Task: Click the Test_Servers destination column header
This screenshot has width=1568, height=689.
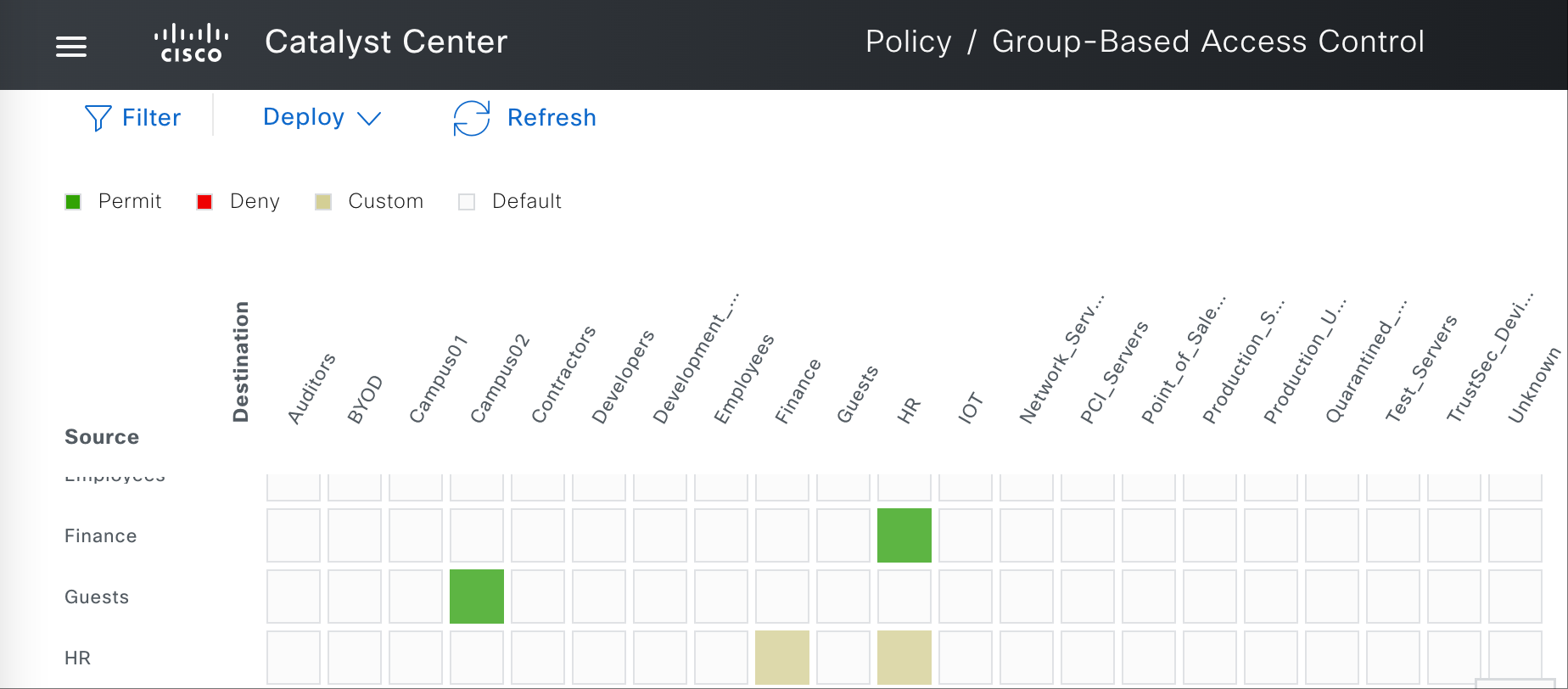Action: click(x=1421, y=368)
